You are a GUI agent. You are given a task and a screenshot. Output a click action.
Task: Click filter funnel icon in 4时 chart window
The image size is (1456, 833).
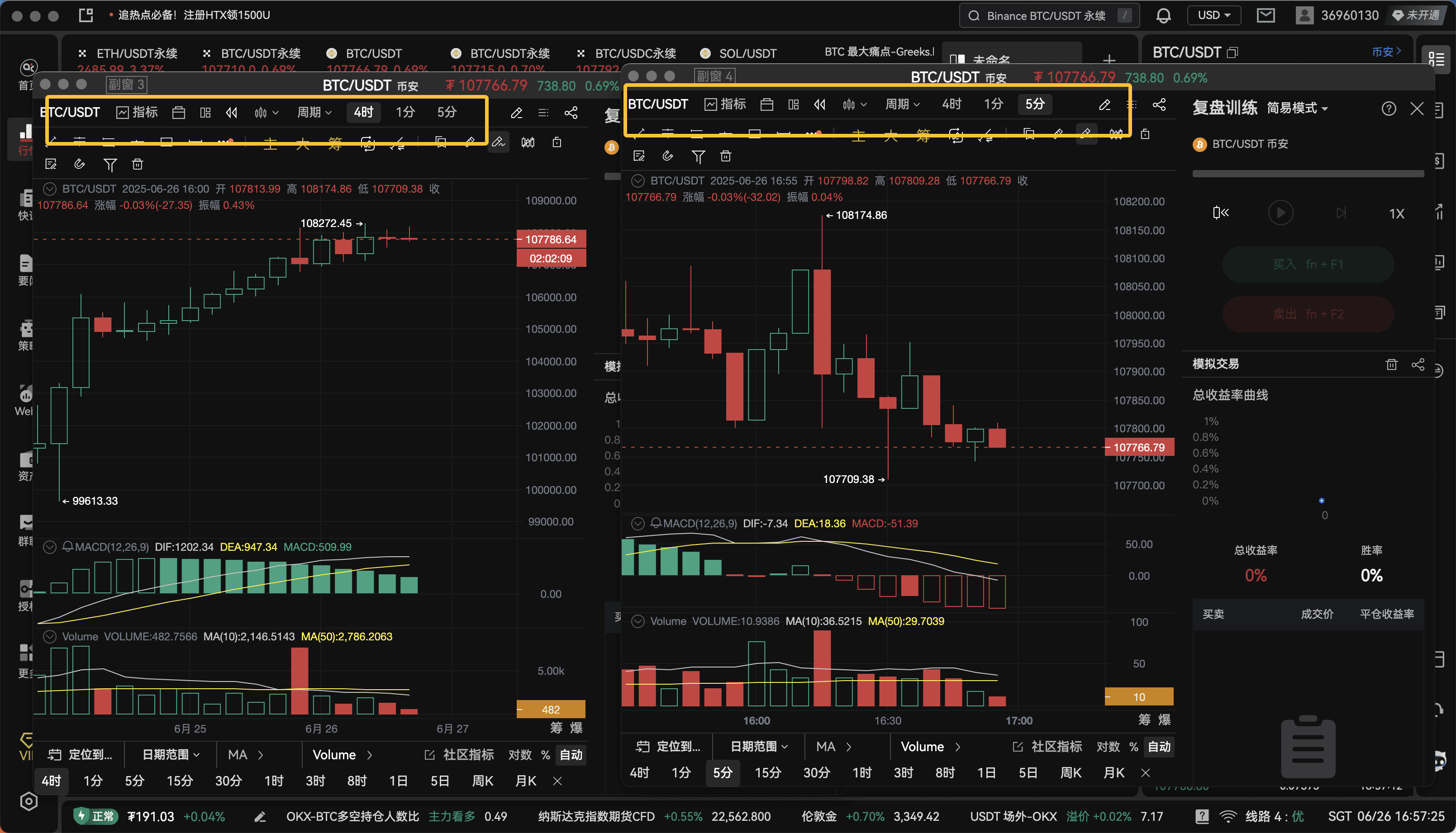(x=110, y=165)
